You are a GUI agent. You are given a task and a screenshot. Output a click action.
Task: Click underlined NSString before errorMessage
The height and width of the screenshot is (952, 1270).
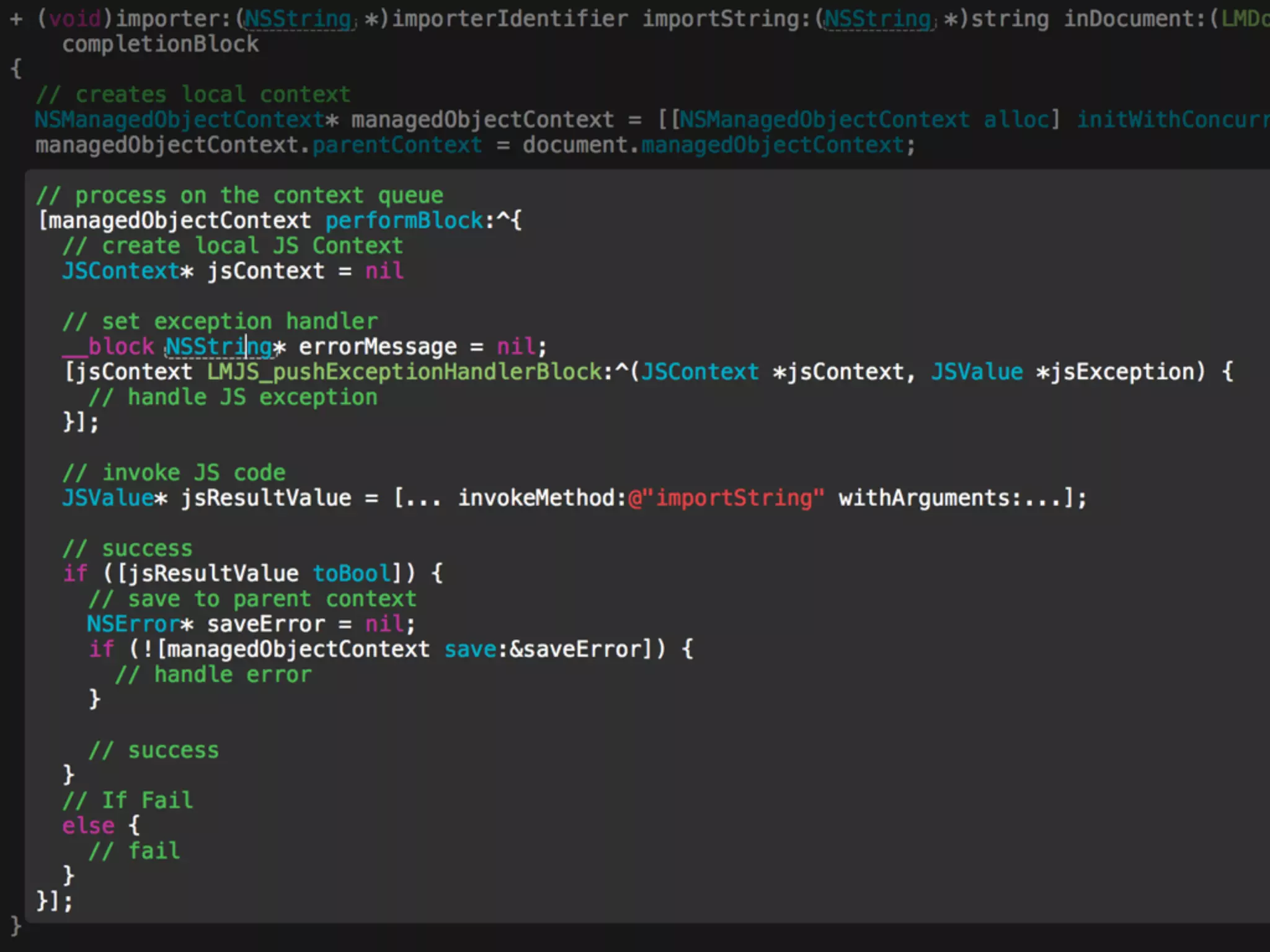218,346
